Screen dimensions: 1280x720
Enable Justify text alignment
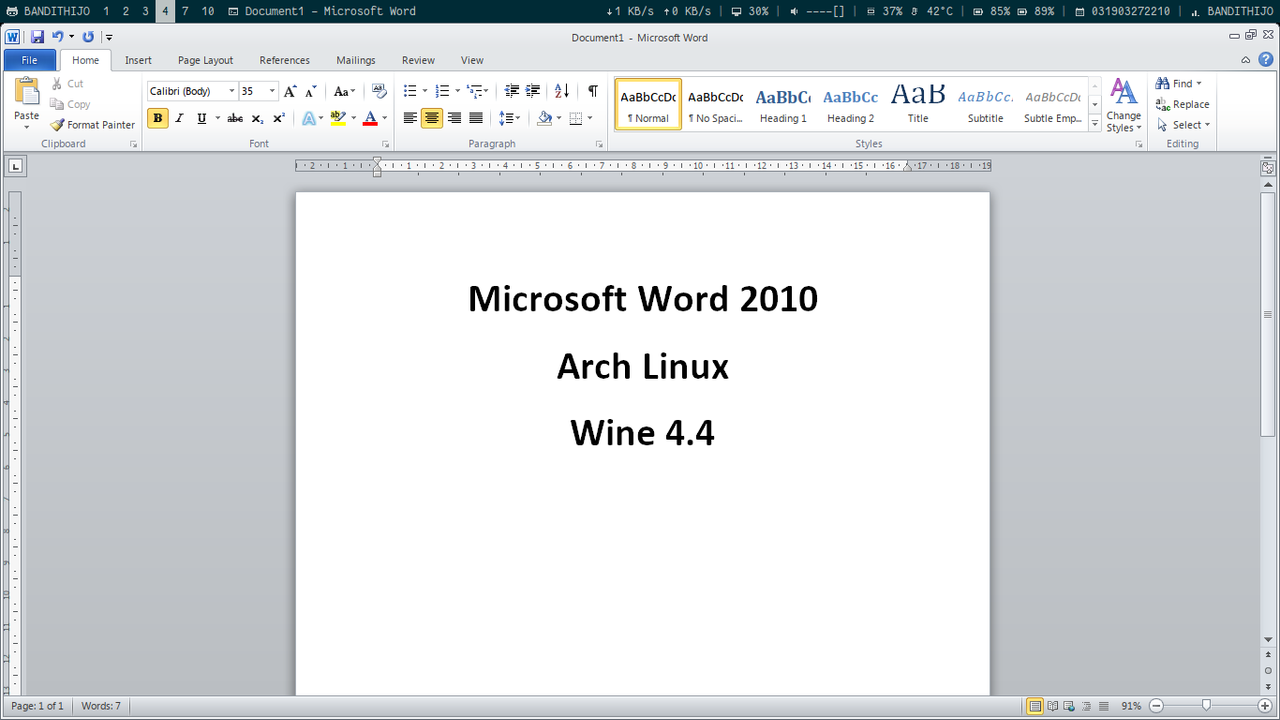click(476, 118)
